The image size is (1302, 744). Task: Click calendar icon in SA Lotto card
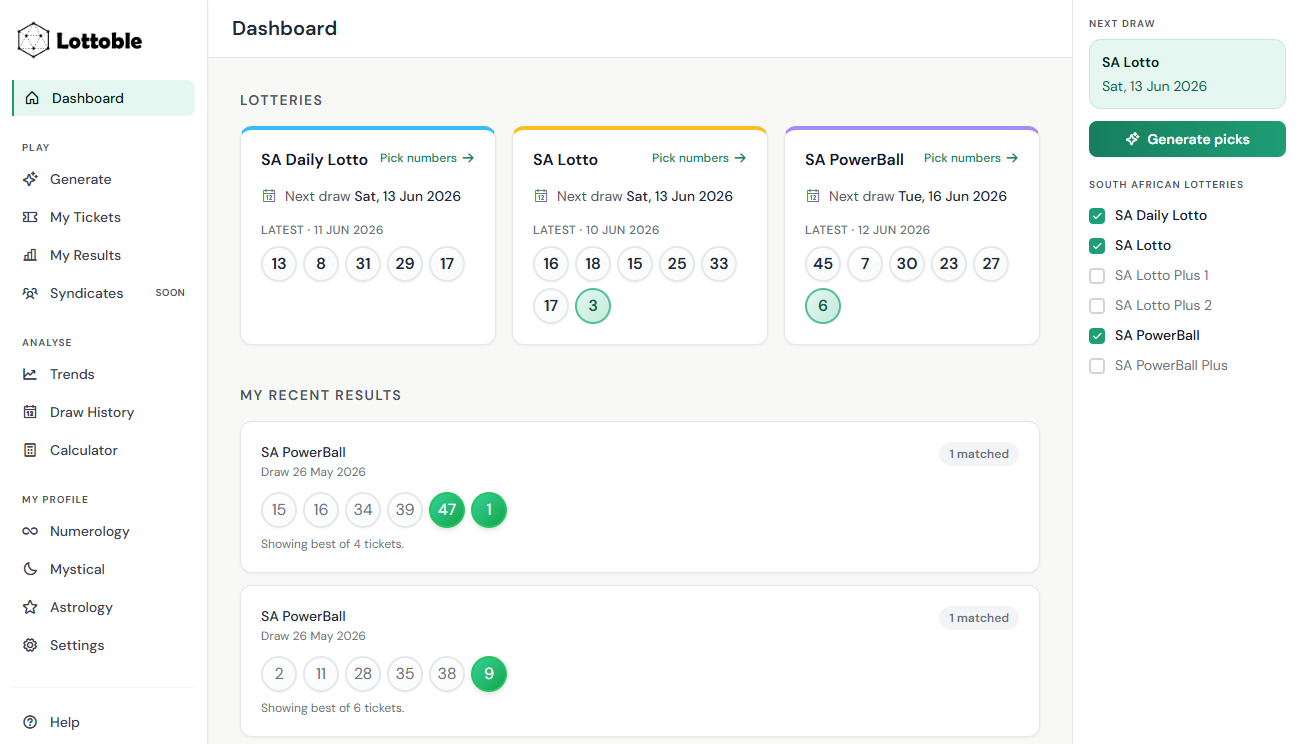541,196
